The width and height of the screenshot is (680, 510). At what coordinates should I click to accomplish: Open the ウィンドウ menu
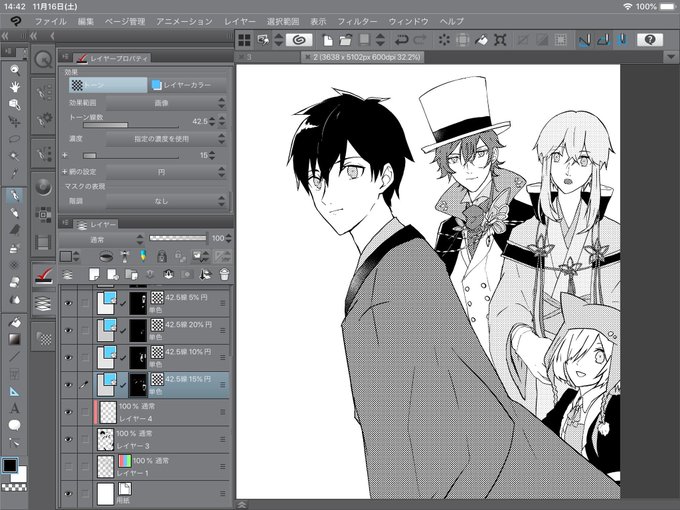tap(409, 21)
